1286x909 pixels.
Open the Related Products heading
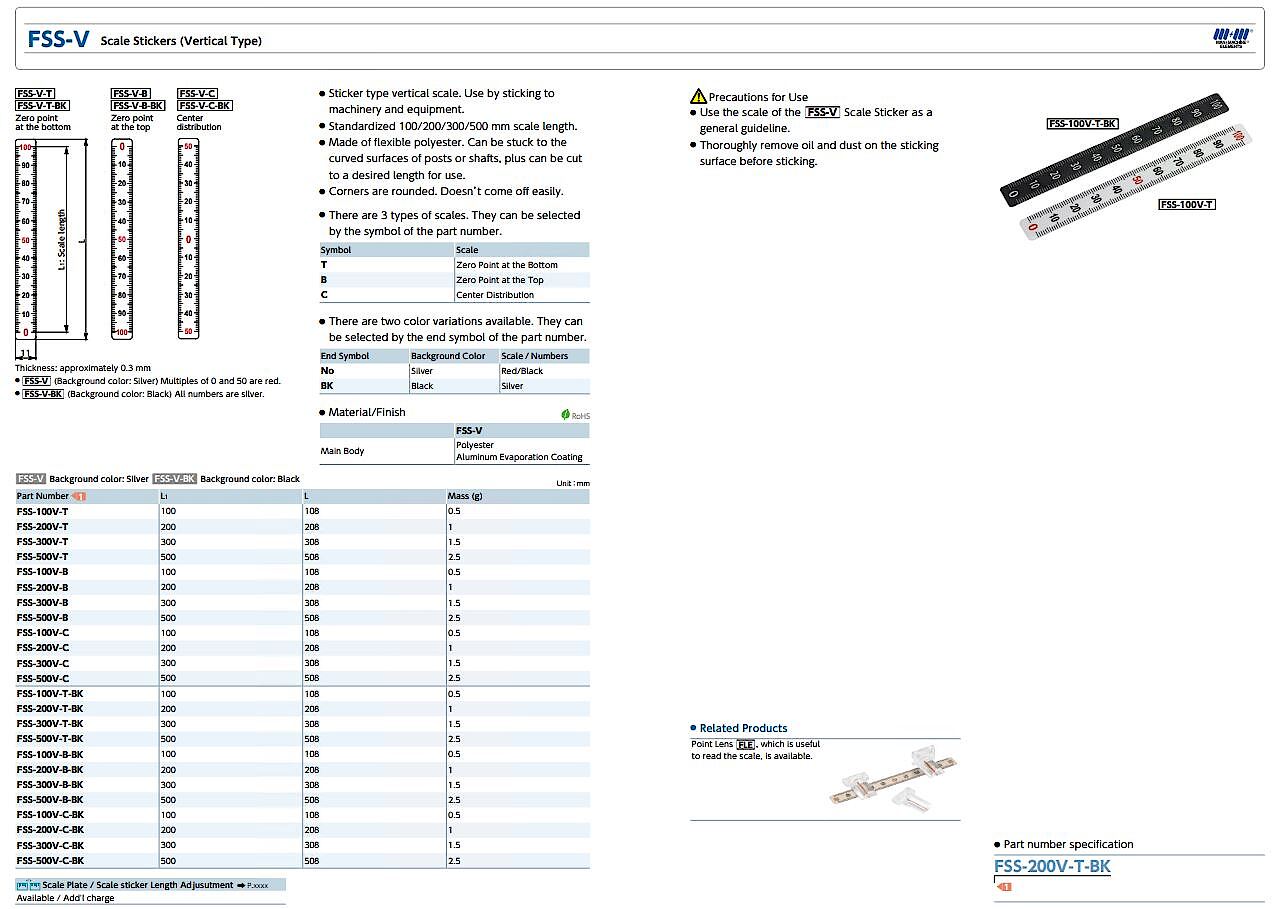click(743, 728)
